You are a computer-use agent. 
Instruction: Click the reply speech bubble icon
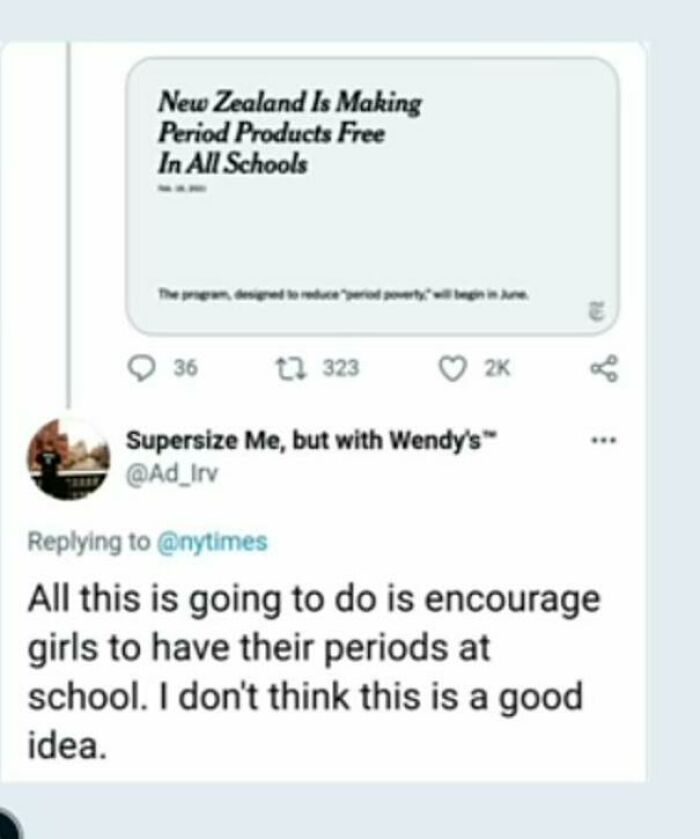pos(142,368)
